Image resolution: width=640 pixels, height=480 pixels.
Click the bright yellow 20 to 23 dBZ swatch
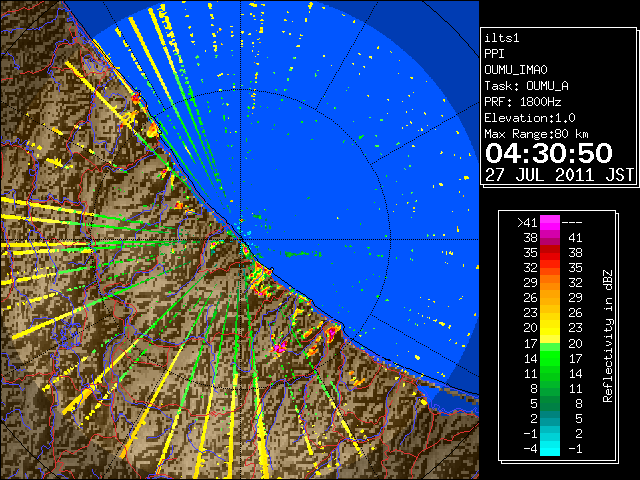coord(550,328)
